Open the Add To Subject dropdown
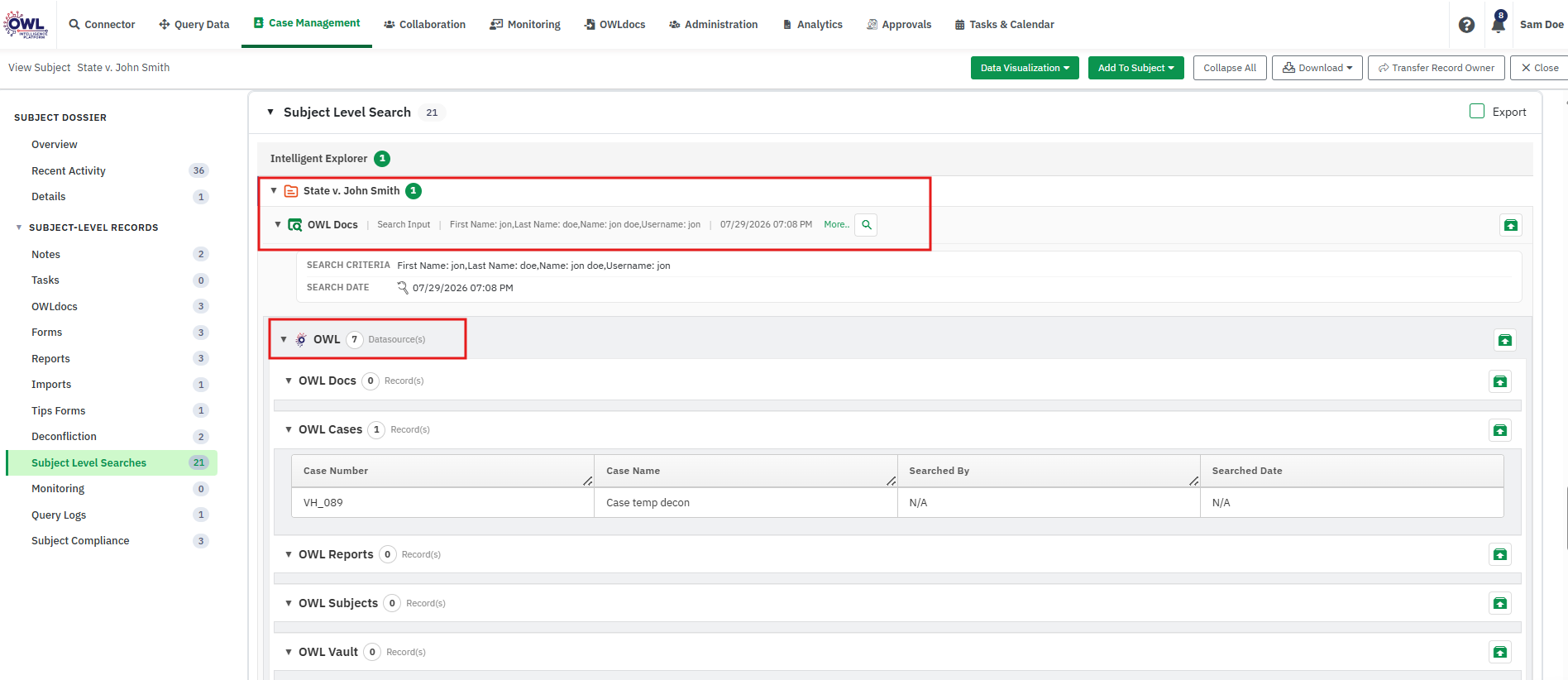1568x680 pixels. coord(1135,68)
